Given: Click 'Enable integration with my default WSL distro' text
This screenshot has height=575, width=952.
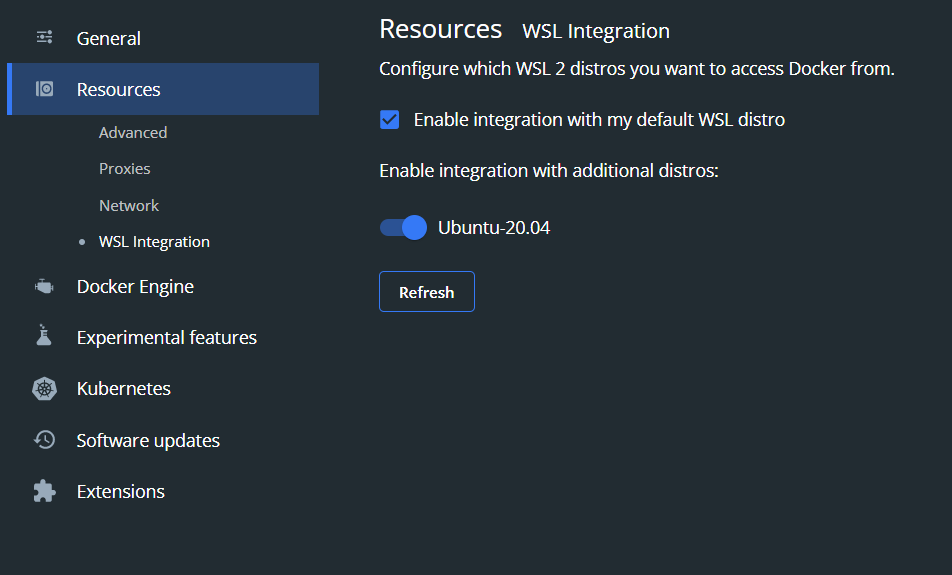Looking at the screenshot, I should coord(599,120).
